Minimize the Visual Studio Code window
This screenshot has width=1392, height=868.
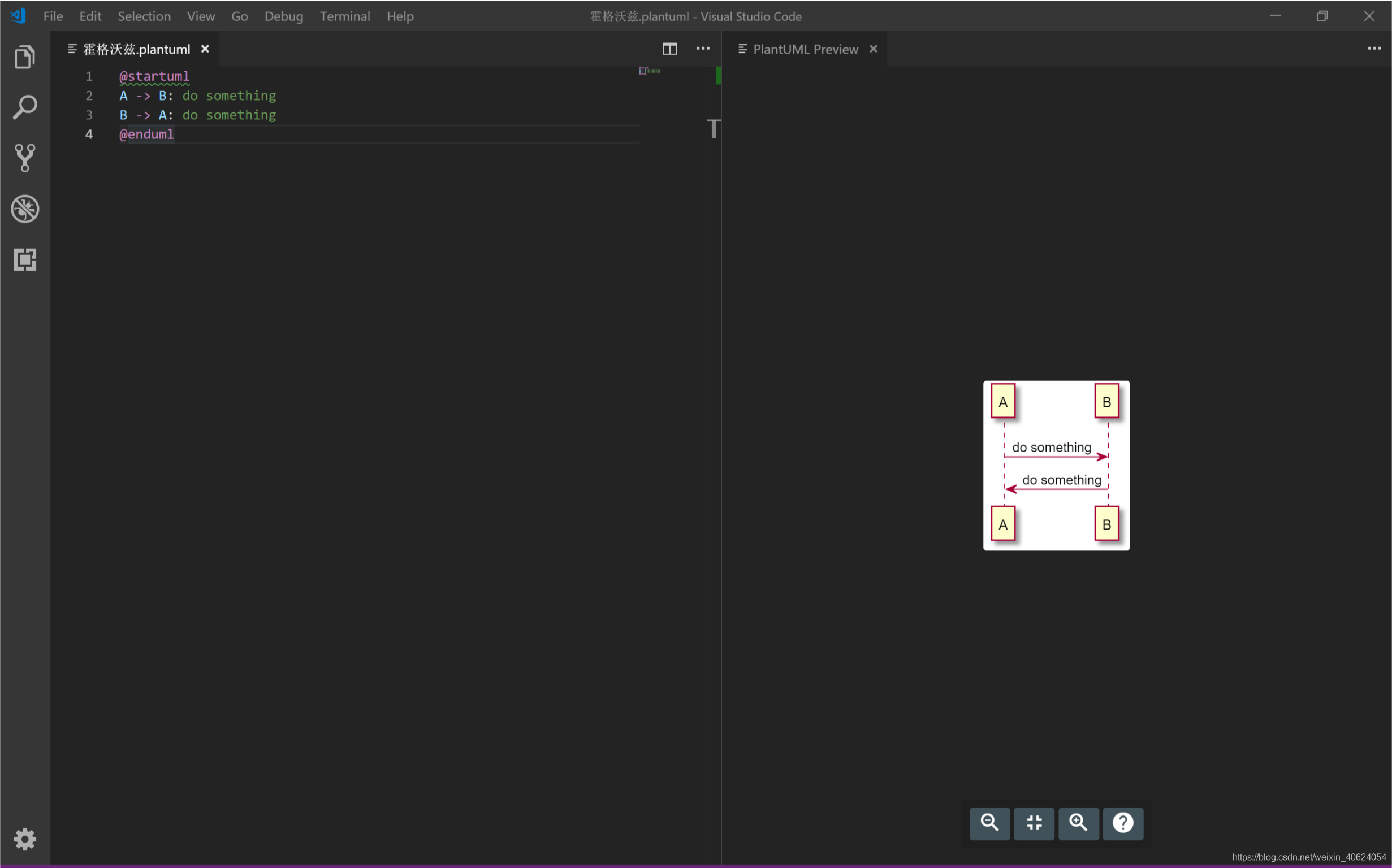[x=1276, y=16]
